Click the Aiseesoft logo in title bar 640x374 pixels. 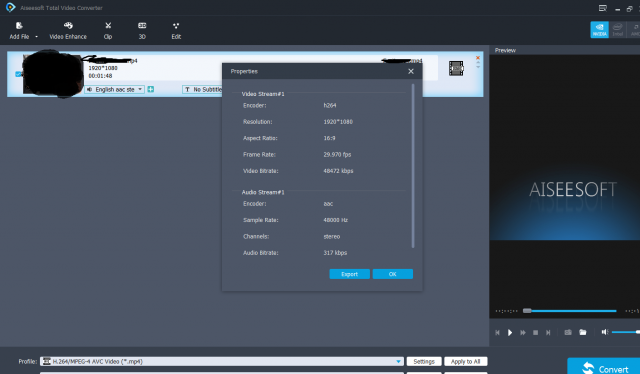(10, 7)
